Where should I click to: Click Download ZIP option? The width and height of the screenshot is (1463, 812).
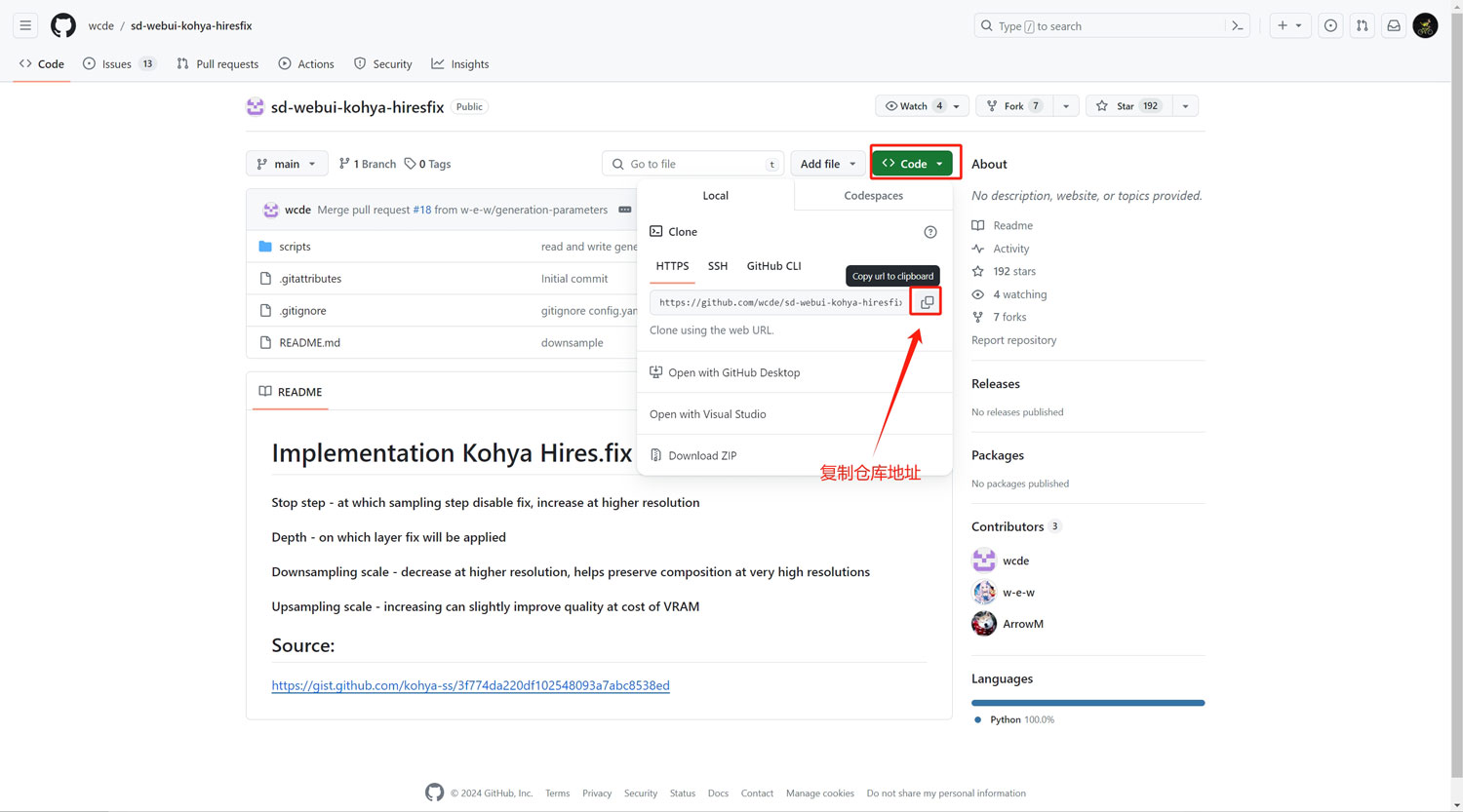(x=702, y=455)
